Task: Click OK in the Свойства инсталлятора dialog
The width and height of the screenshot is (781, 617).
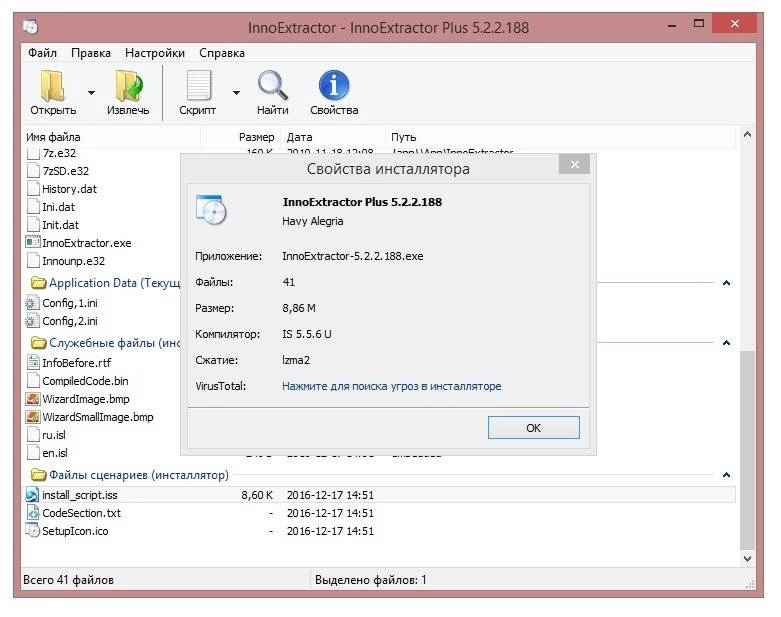Action: 533,428
